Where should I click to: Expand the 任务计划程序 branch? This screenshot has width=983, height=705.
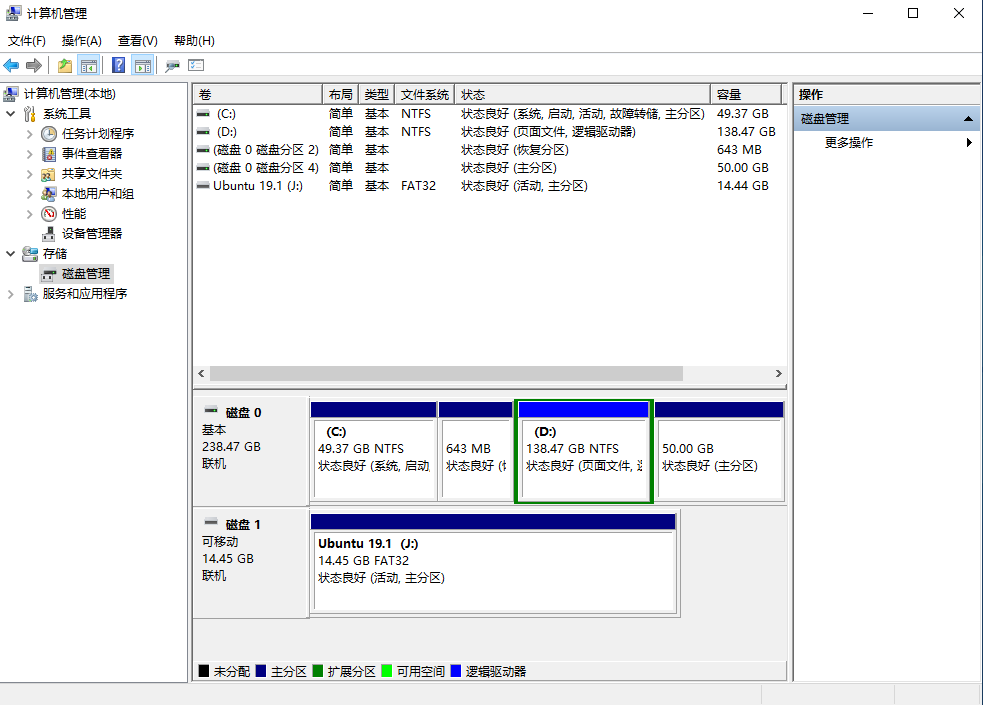coord(29,133)
